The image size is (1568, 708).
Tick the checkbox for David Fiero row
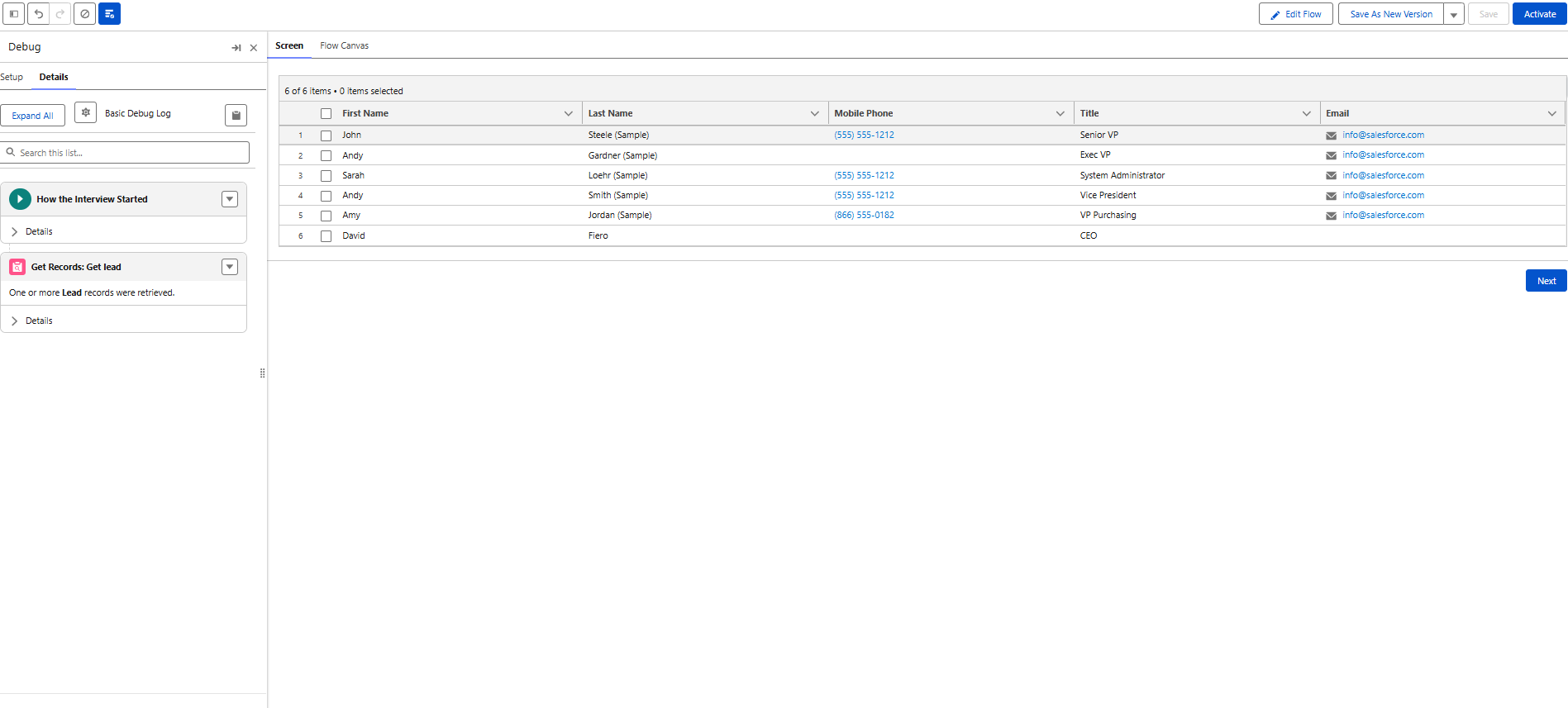point(326,236)
